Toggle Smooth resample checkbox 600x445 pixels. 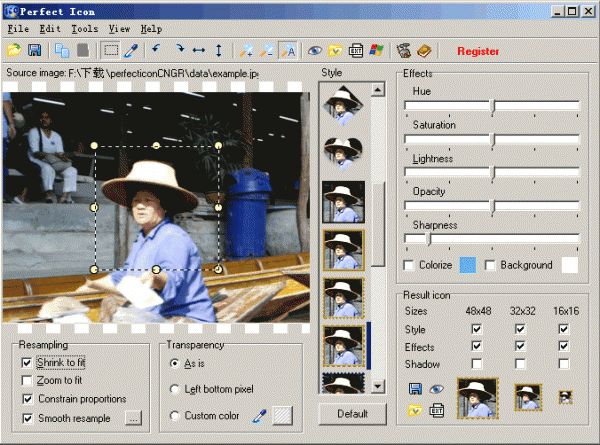pos(28,418)
